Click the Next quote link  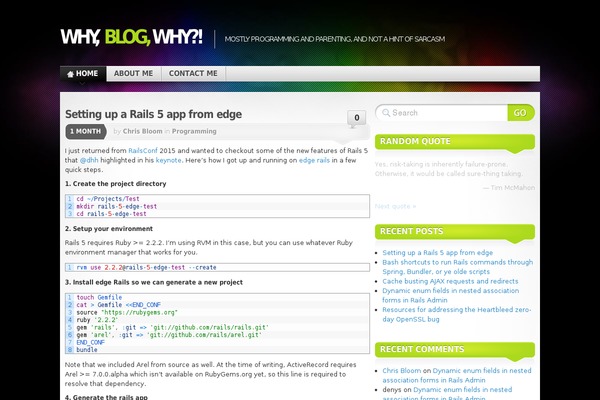(395, 206)
